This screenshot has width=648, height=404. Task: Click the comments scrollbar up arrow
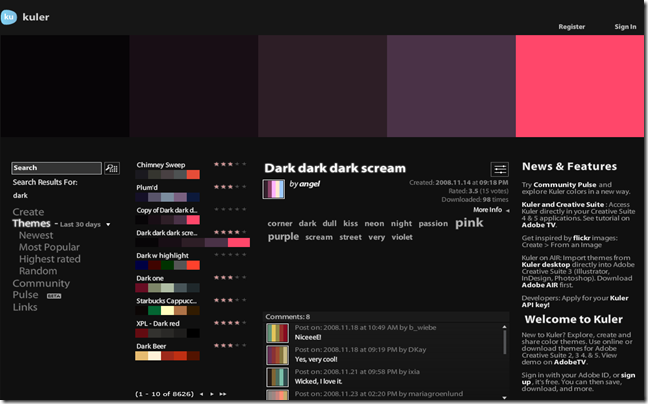(x=505, y=327)
